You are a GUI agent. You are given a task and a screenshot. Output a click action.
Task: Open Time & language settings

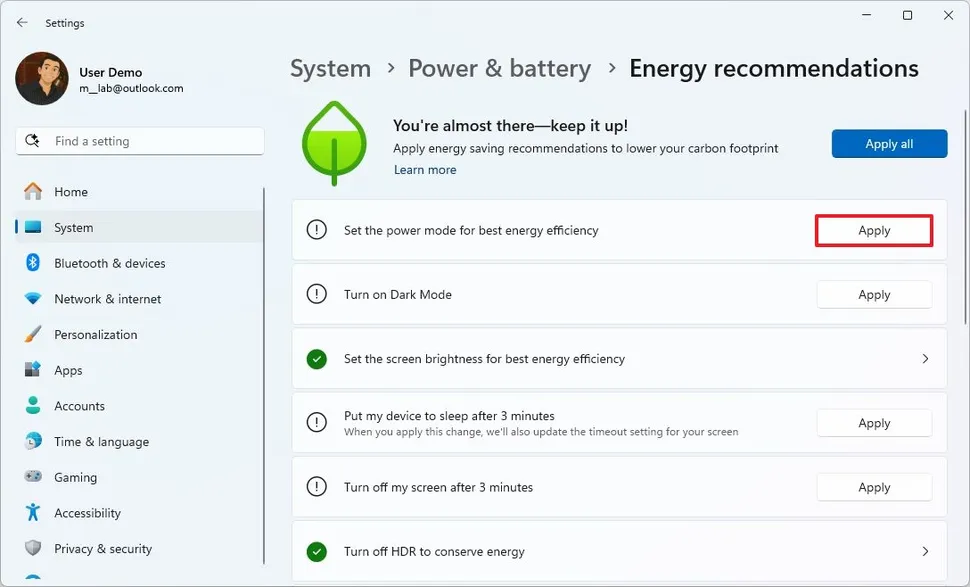click(x=31, y=441)
